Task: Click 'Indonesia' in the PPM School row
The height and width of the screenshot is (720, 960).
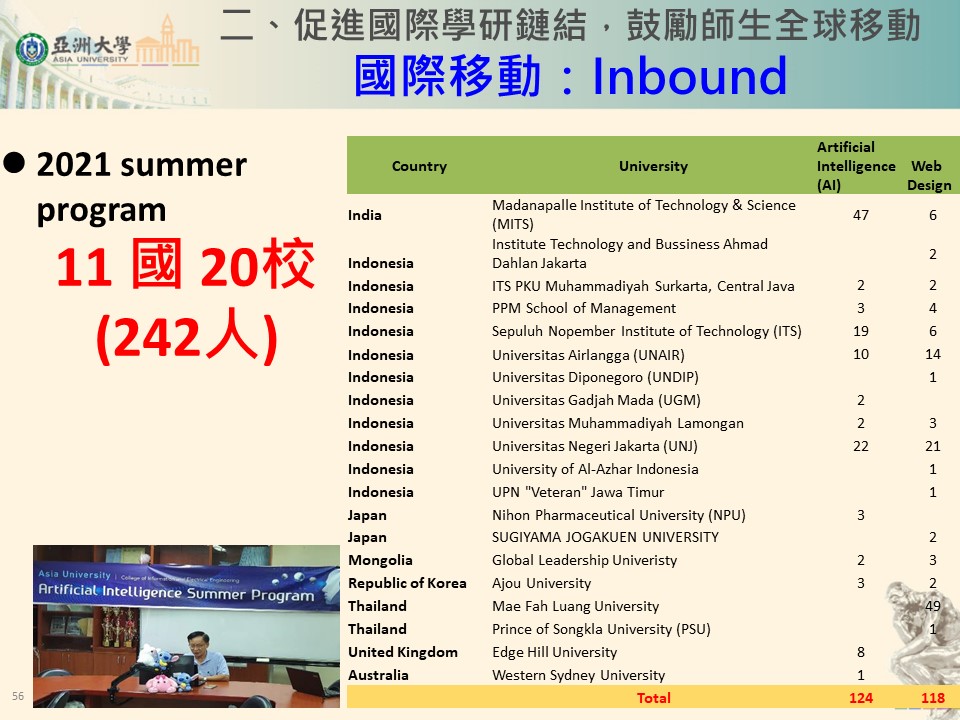Action: [x=380, y=308]
